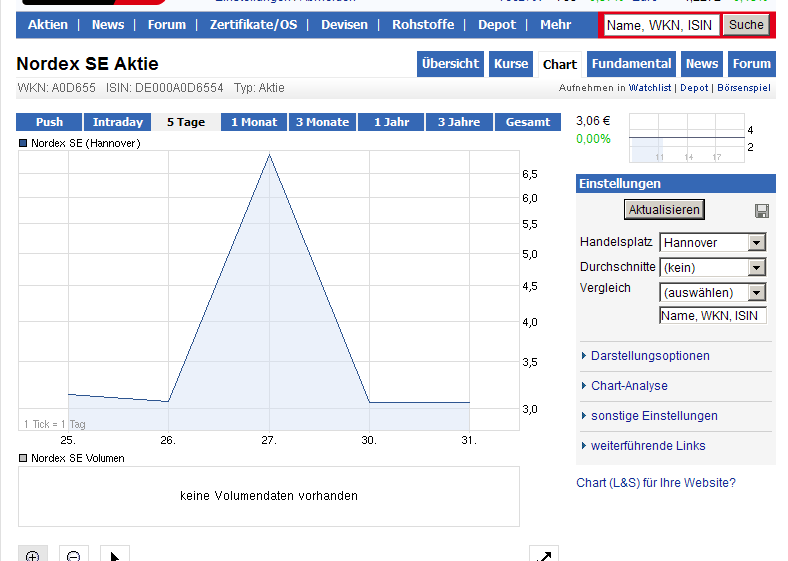Click the Aktualisieren button
Screen dimensions: 788x561
coord(664,210)
